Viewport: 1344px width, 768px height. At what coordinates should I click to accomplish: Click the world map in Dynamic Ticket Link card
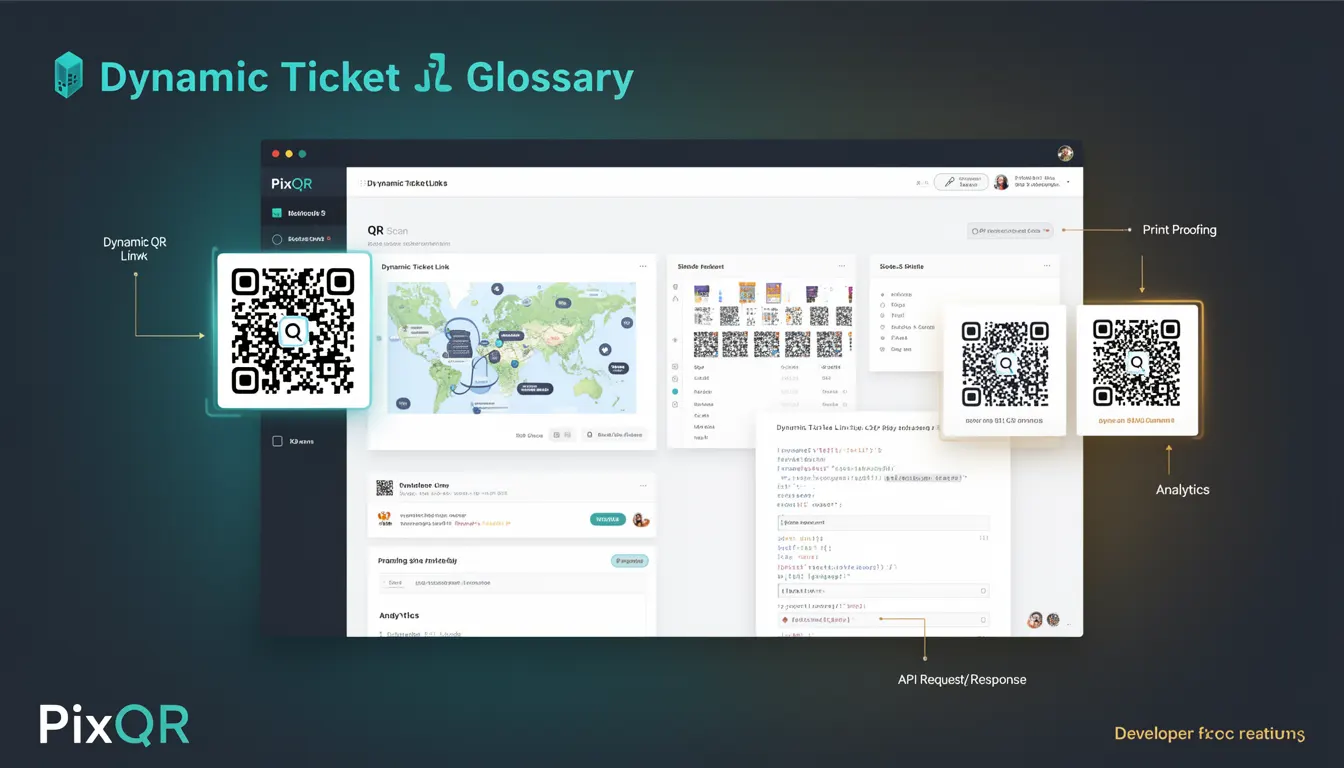[x=511, y=347]
